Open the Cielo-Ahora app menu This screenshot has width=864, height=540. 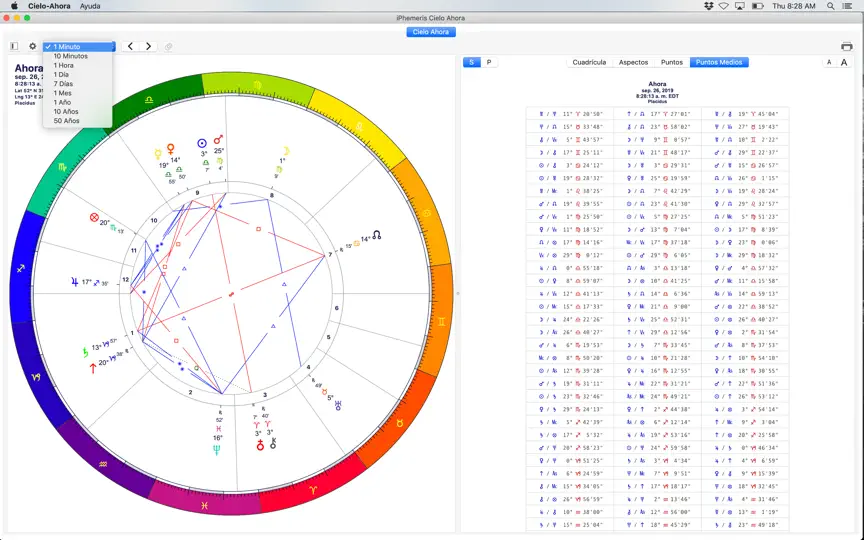coord(49,6)
